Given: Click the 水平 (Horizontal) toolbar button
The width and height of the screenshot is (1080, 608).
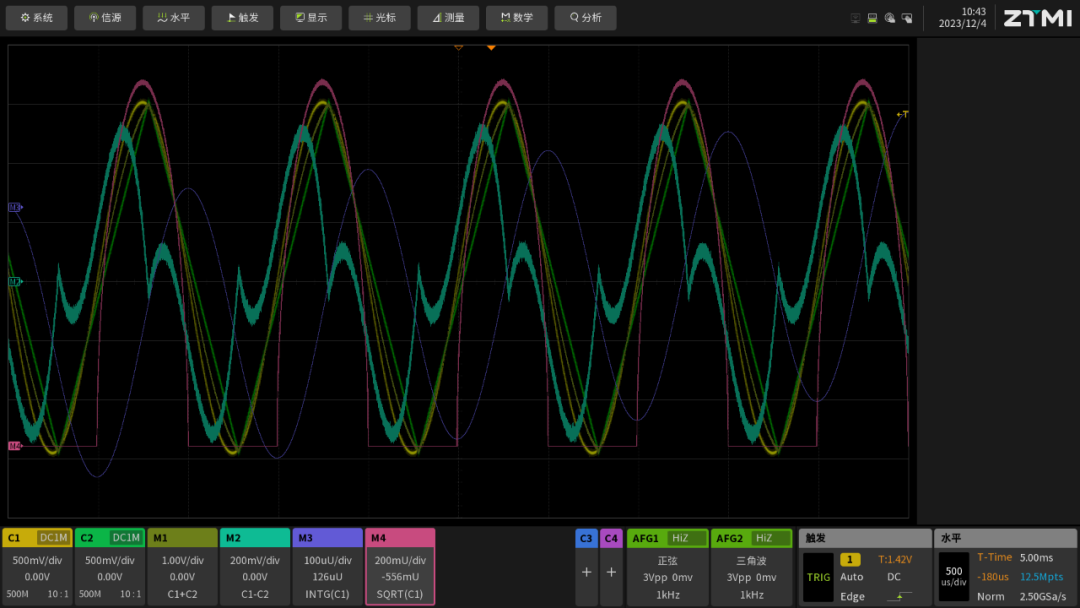Looking at the screenshot, I should (x=174, y=18).
